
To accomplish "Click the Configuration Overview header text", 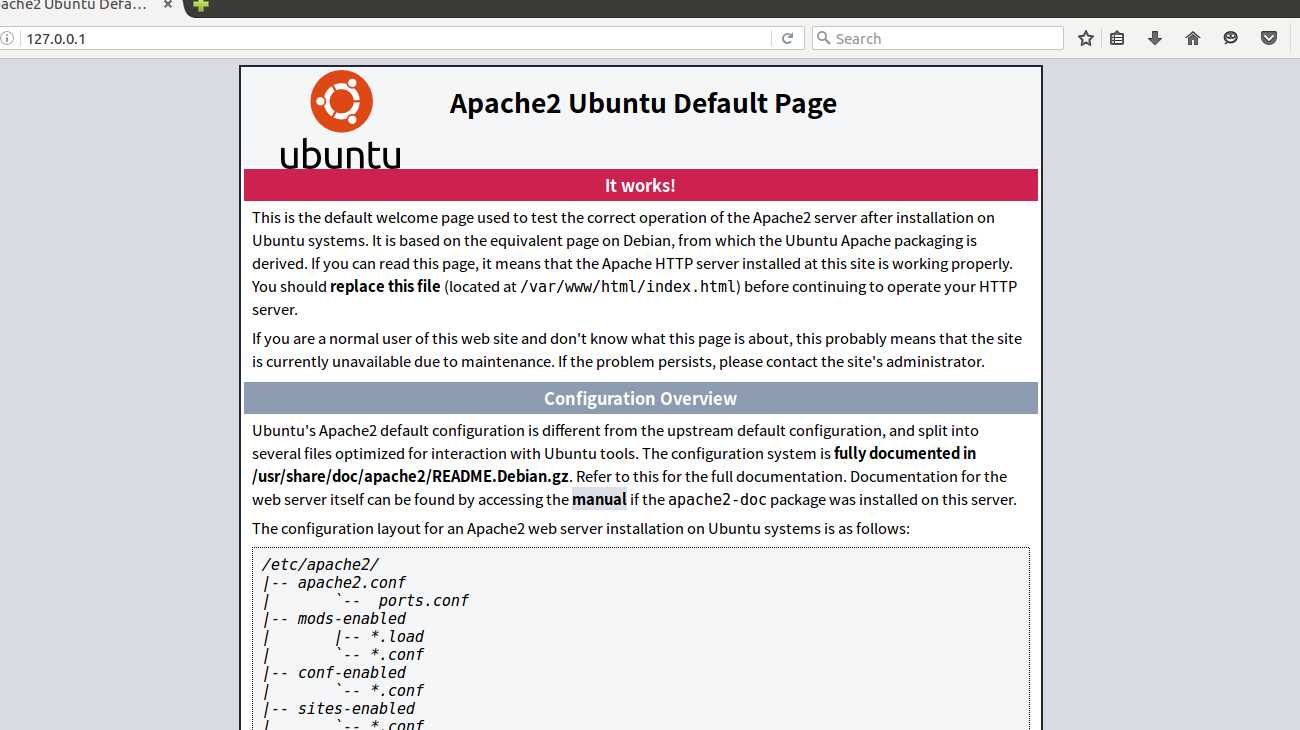I will (x=640, y=398).
